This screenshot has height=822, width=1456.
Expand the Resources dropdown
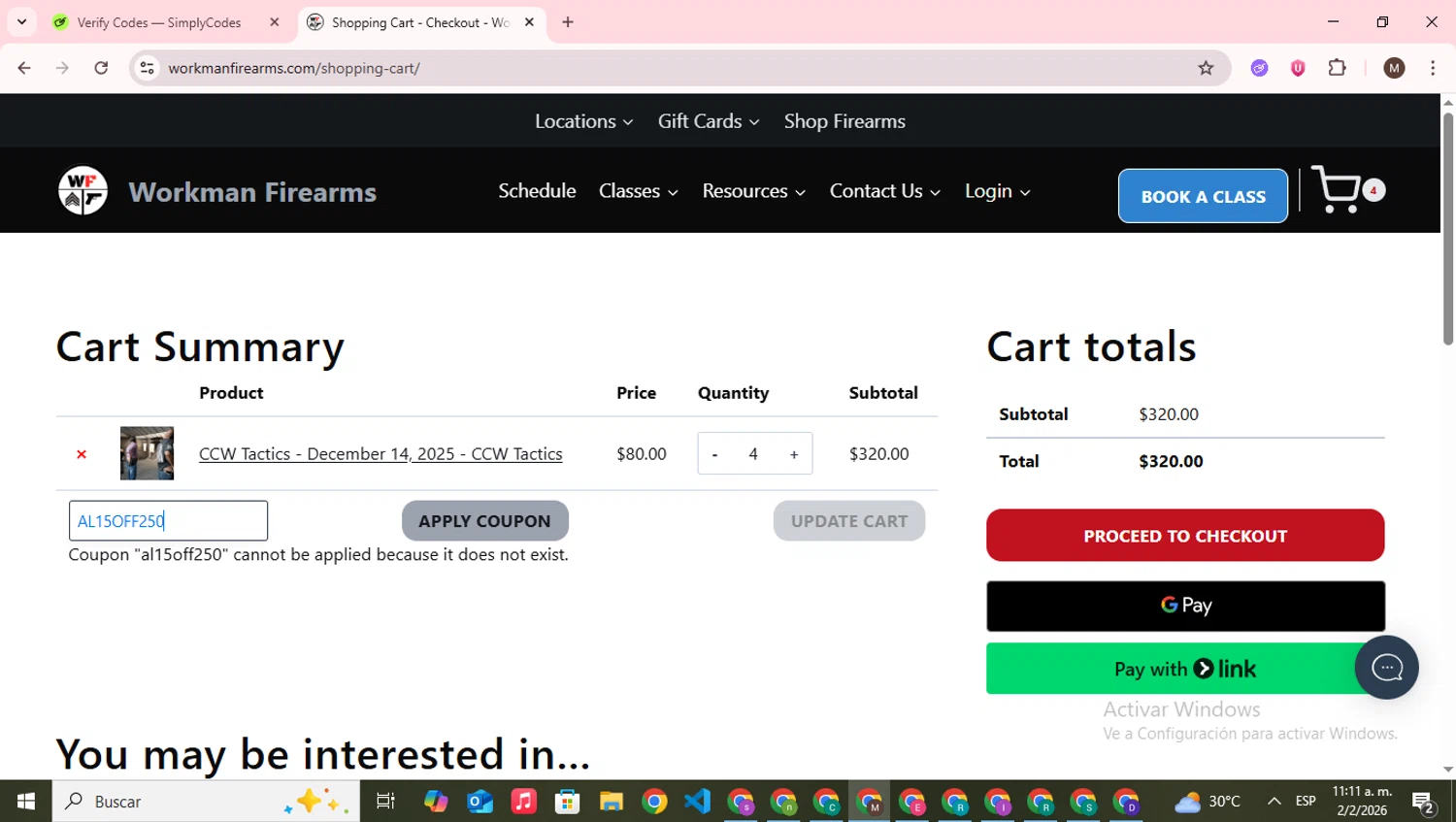pyautogui.click(x=754, y=191)
